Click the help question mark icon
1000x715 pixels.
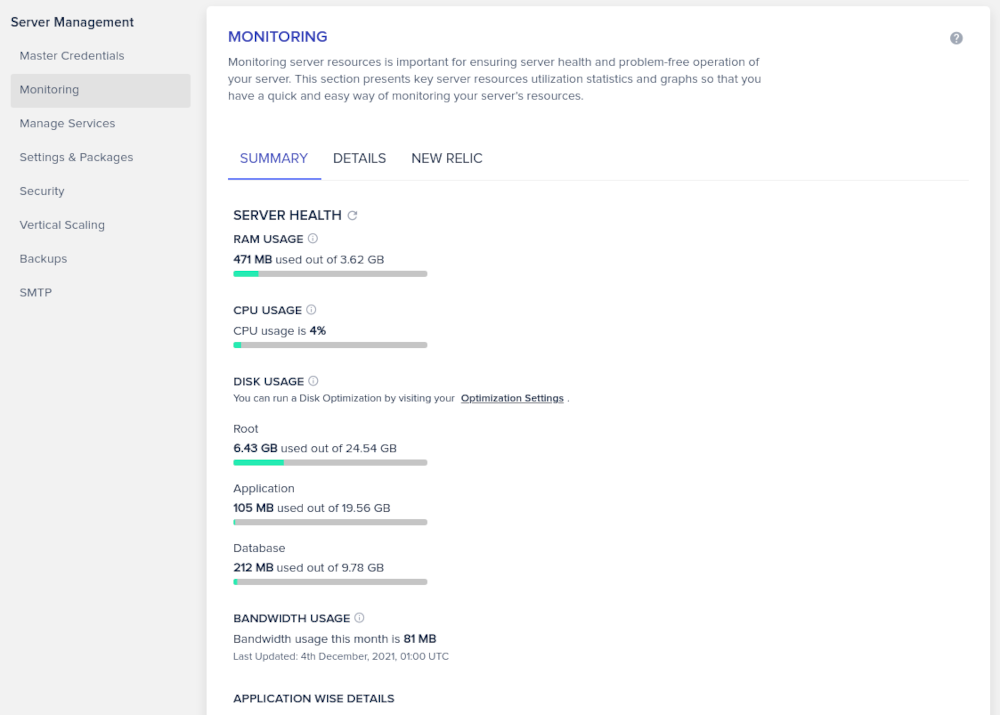tap(956, 38)
